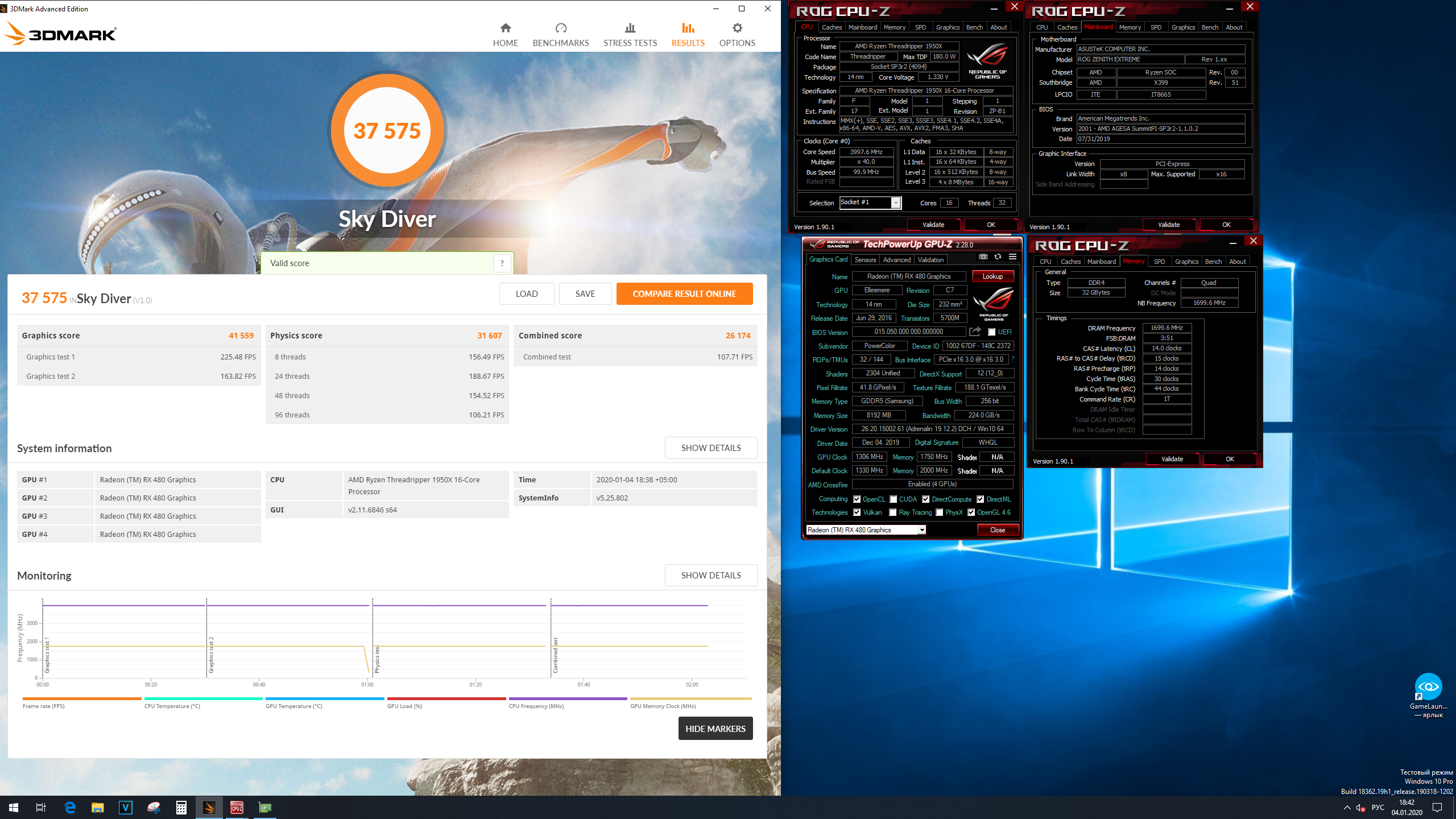Image resolution: width=1456 pixels, height=819 pixels.
Task: Open Snipping Tool from the taskbar
Action: [x=154, y=808]
